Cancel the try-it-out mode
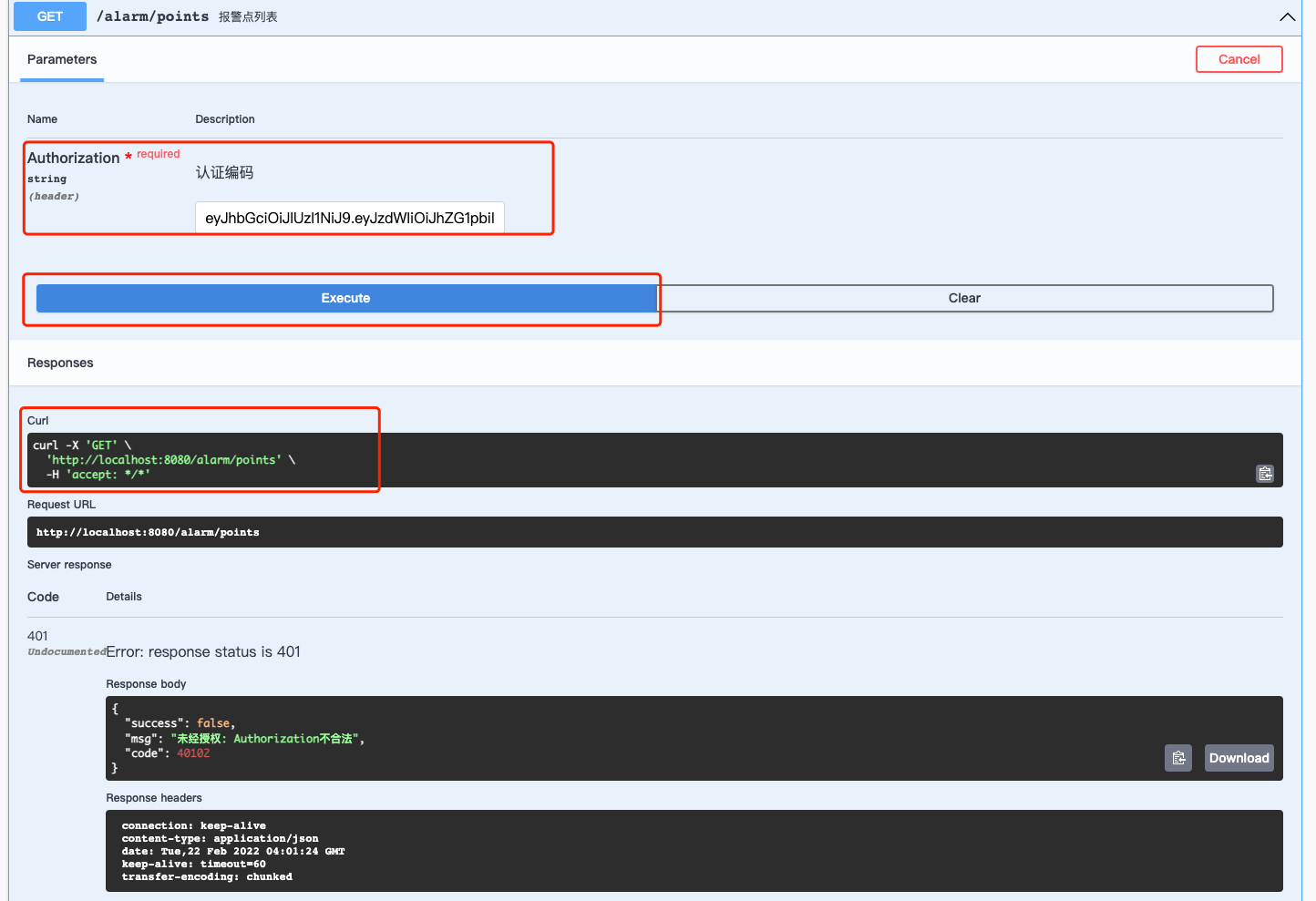The width and height of the screenshot is (1316, 901). (1239, 58)
